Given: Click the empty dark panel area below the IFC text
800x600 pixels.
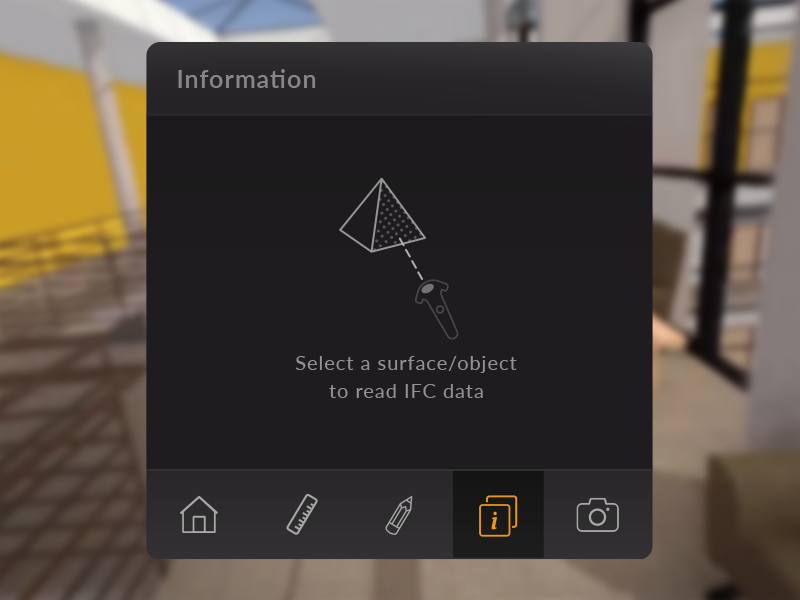Looking at the screenshot, I should pyautogui.click(x=399, y=436).
